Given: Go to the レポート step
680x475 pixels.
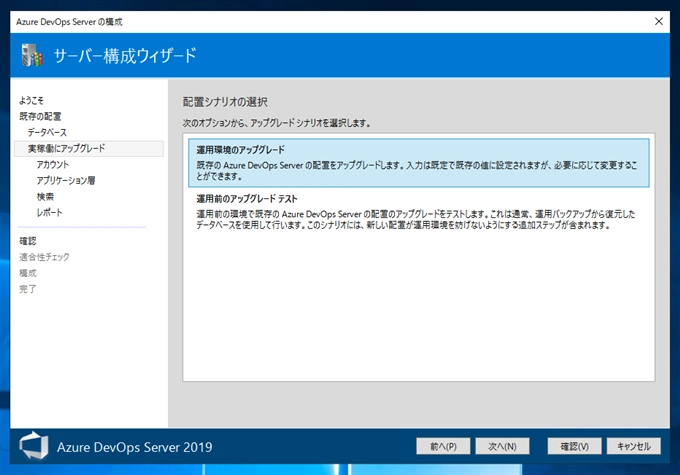Looking at the screenshot, I should click(x=49, y=213).
